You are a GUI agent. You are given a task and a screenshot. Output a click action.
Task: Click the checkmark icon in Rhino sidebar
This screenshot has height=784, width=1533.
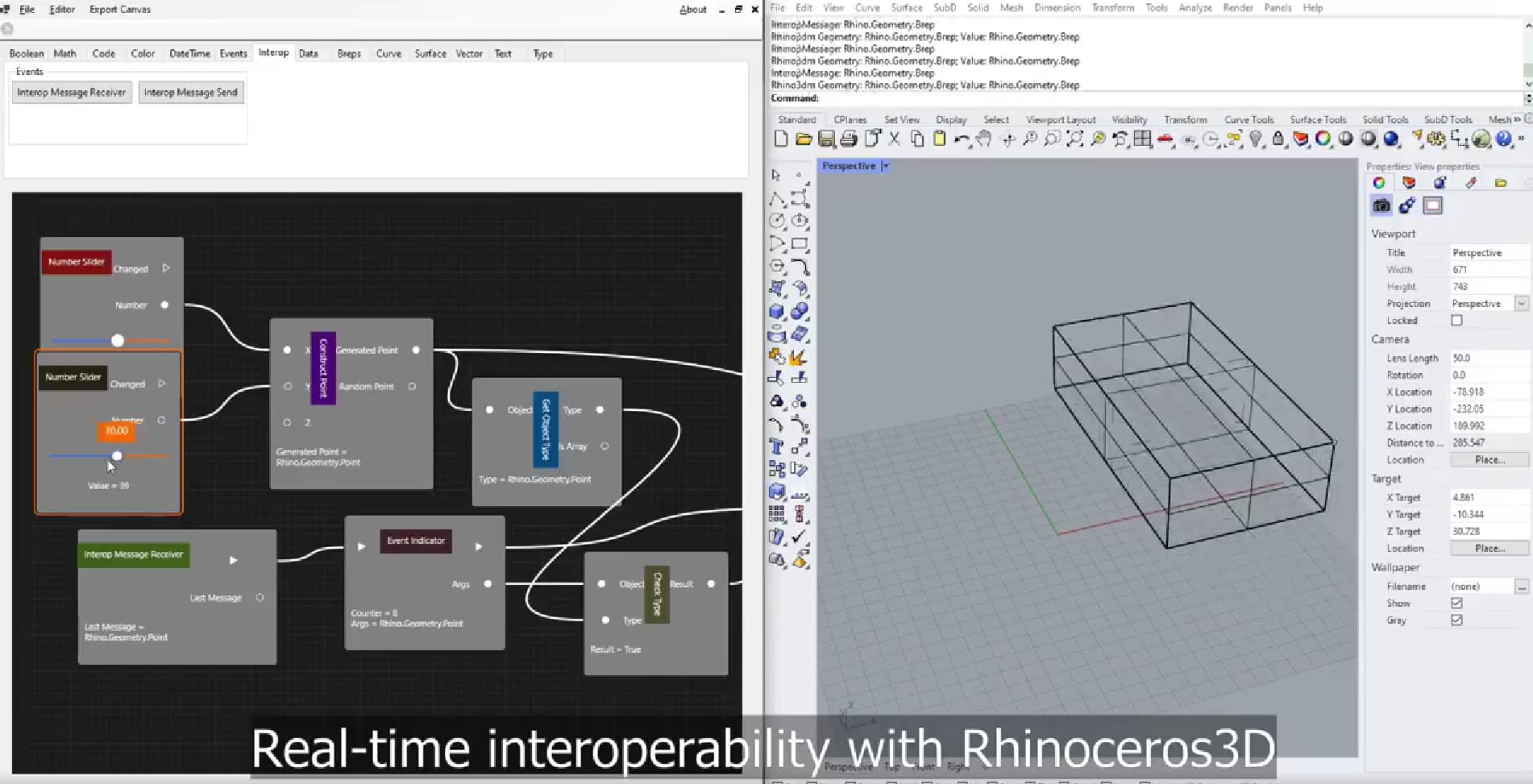coord(800,537)
